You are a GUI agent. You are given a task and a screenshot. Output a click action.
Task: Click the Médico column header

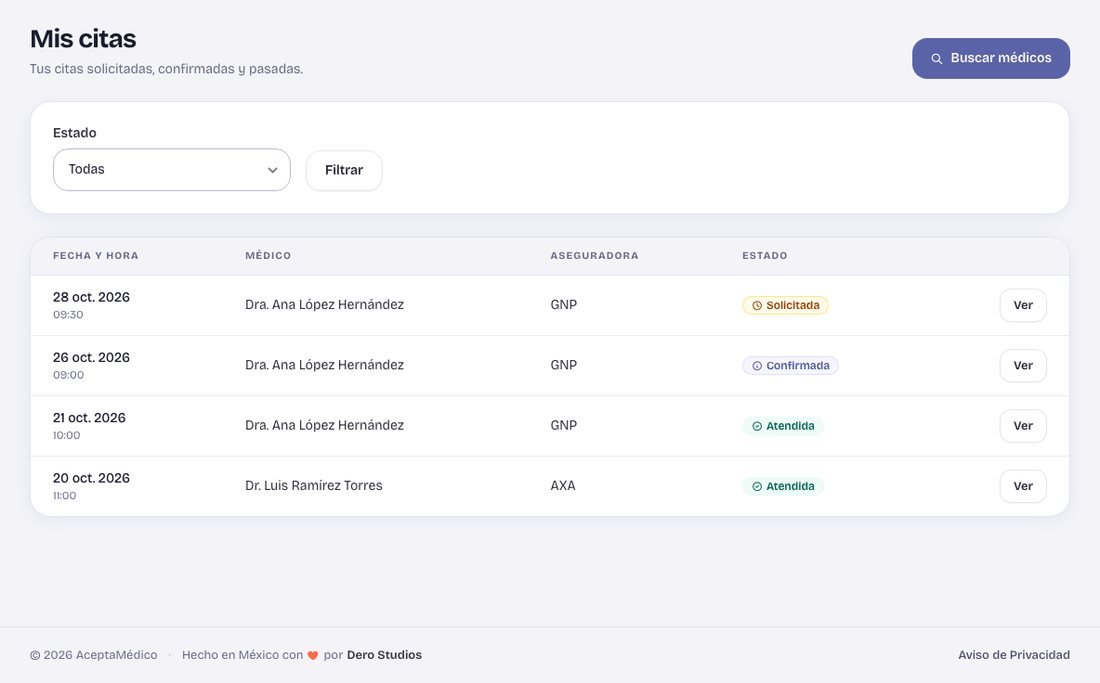point(268,256)
